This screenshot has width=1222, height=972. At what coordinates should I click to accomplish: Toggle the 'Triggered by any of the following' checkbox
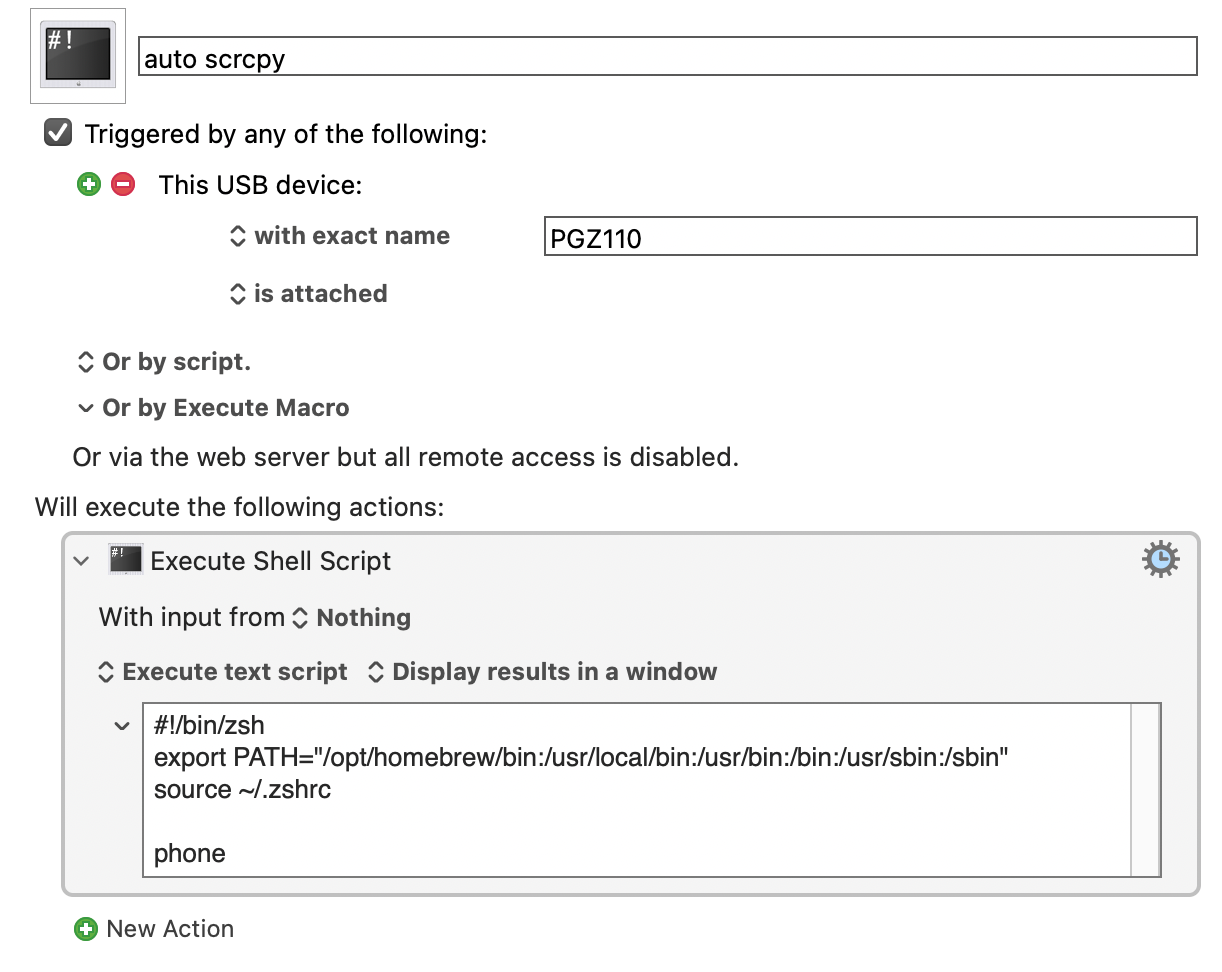point(59,133)
